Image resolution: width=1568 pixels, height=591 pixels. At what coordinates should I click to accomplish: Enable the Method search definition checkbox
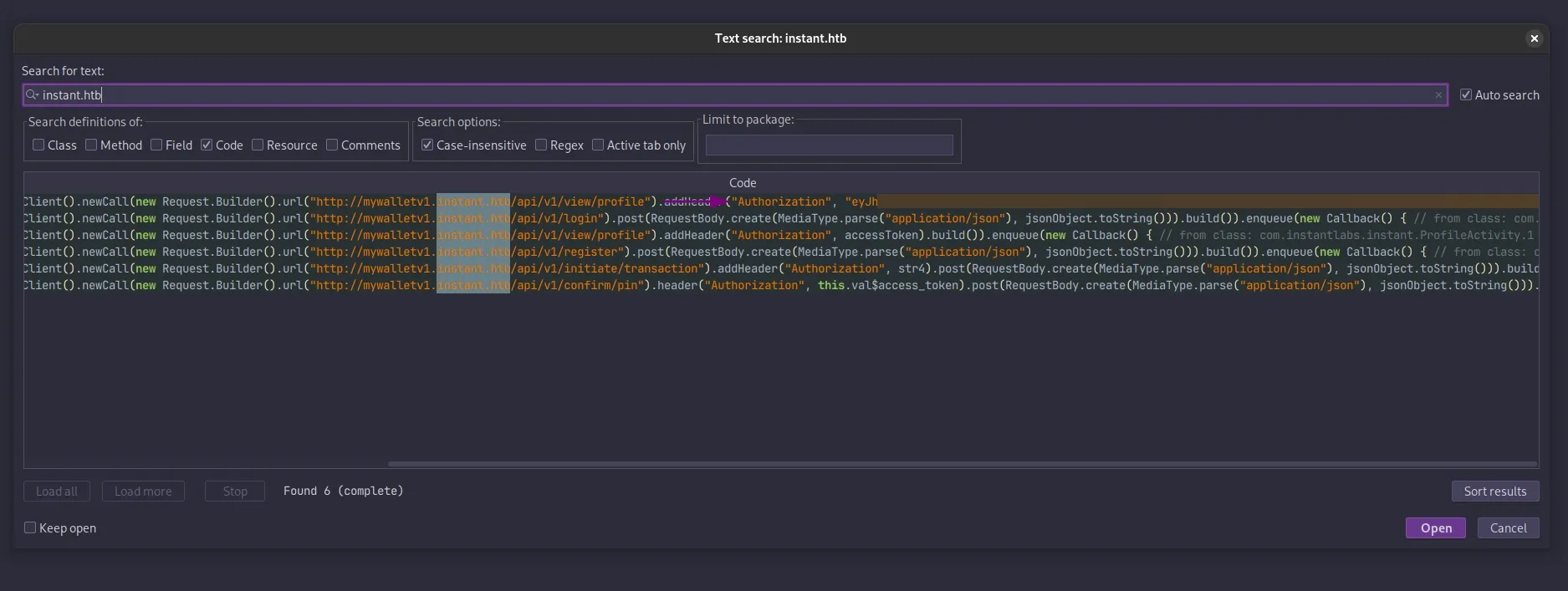tap(91, 145)
